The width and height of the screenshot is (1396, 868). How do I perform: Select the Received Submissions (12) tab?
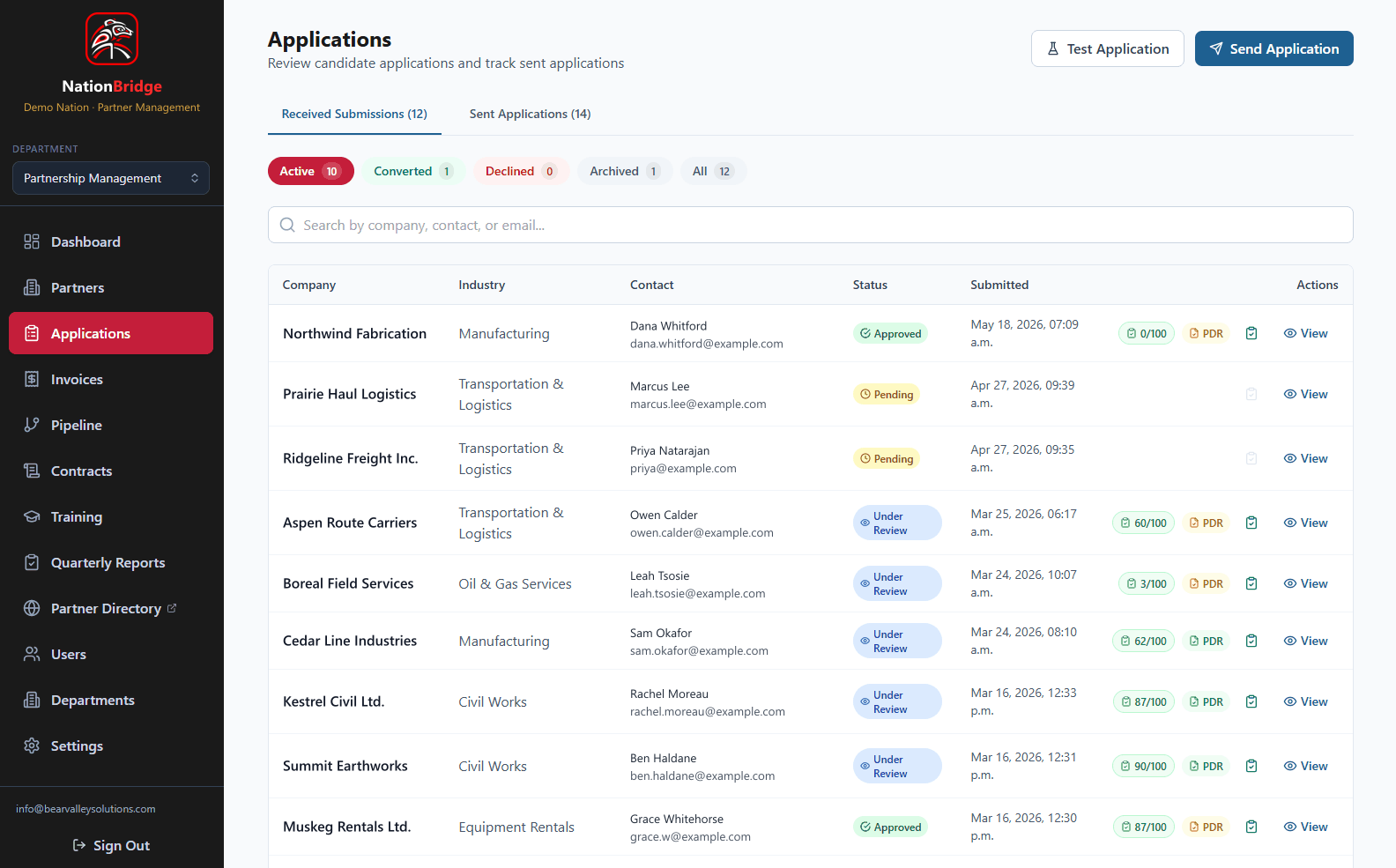(x=354, y=114)
